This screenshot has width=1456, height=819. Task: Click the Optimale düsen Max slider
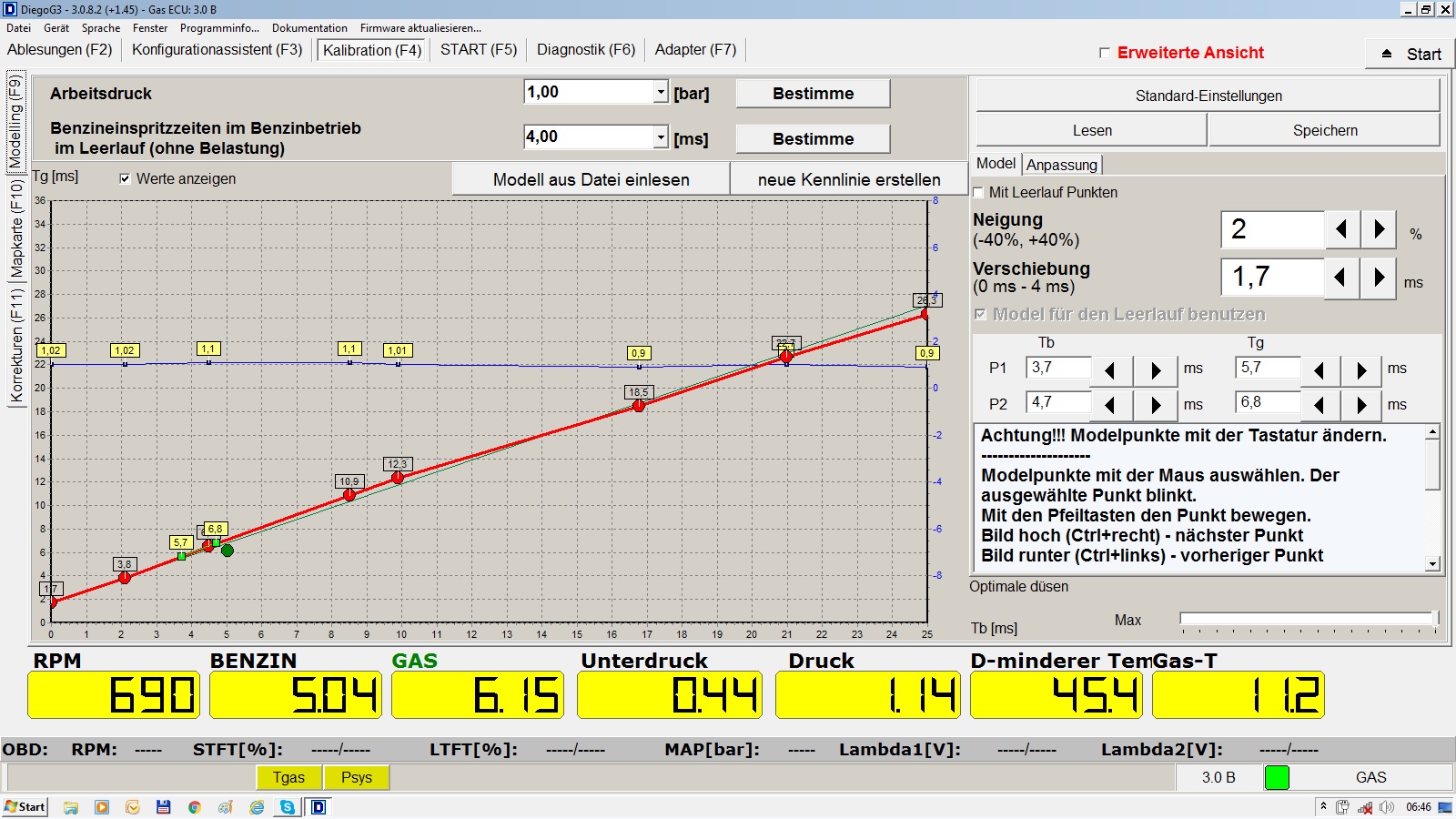point(1309,620)
